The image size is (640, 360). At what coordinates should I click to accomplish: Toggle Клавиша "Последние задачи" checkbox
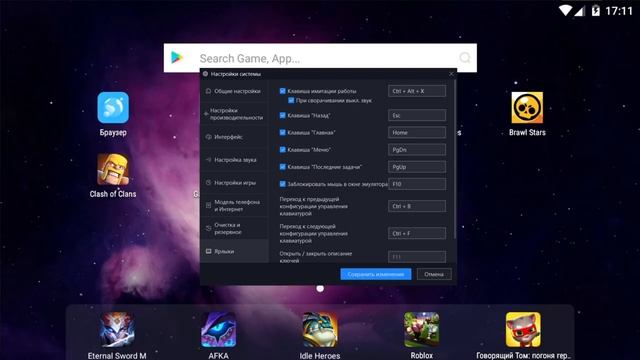(282, 167)
